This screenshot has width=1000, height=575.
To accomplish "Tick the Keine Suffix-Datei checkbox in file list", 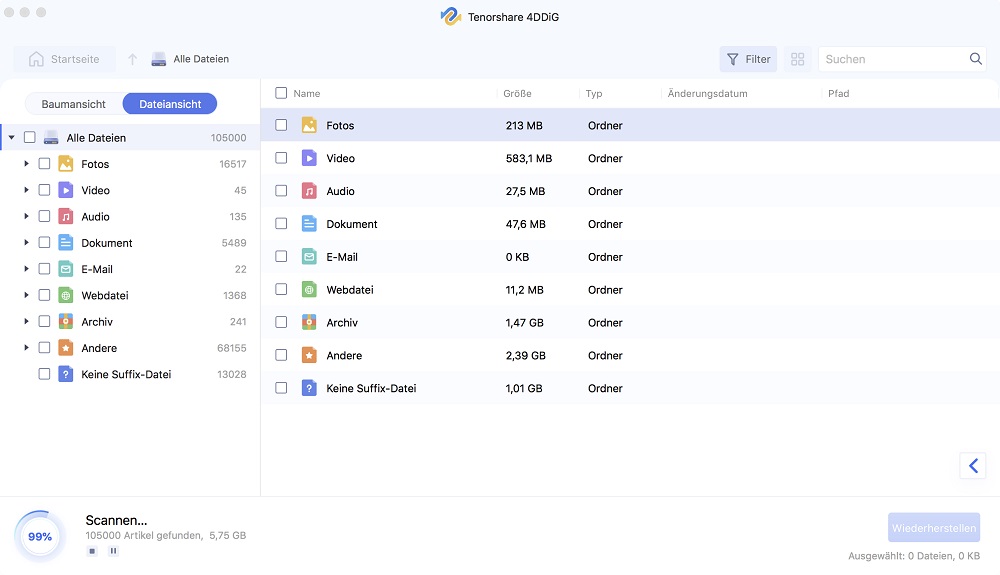I will coord(281,388).
